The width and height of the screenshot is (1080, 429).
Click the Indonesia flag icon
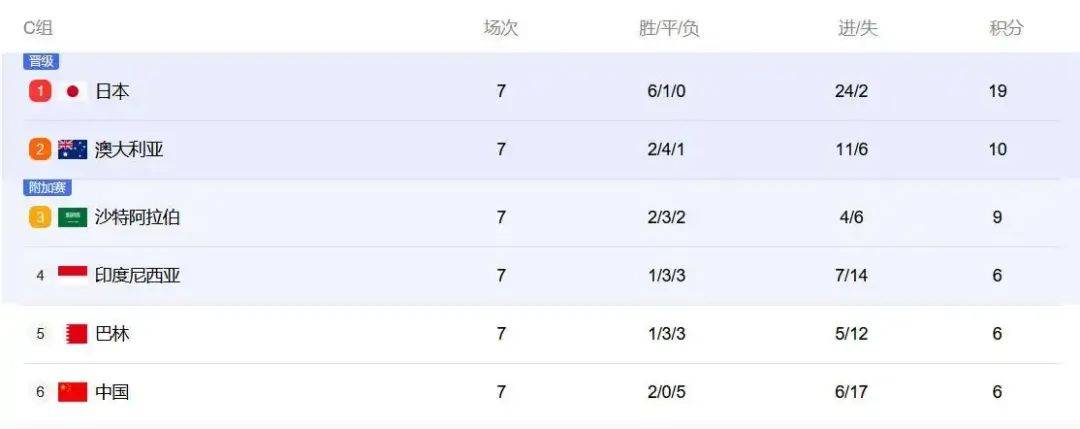coord(72,275)
